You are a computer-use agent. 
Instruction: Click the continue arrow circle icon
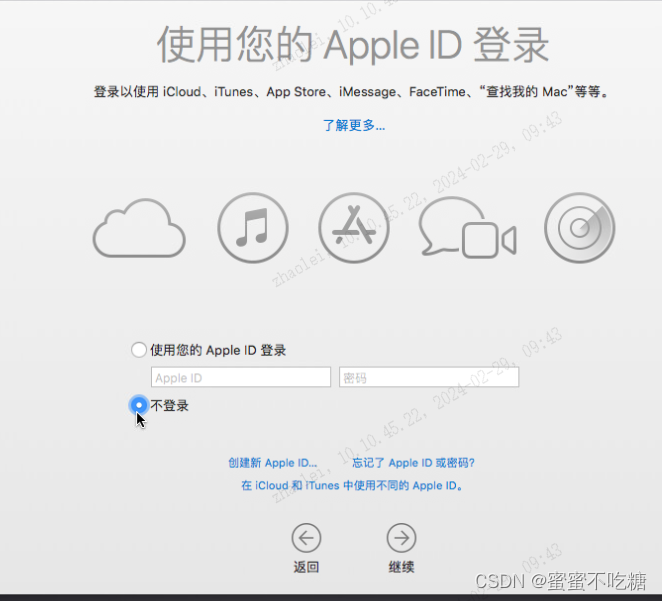pos(402,538)
